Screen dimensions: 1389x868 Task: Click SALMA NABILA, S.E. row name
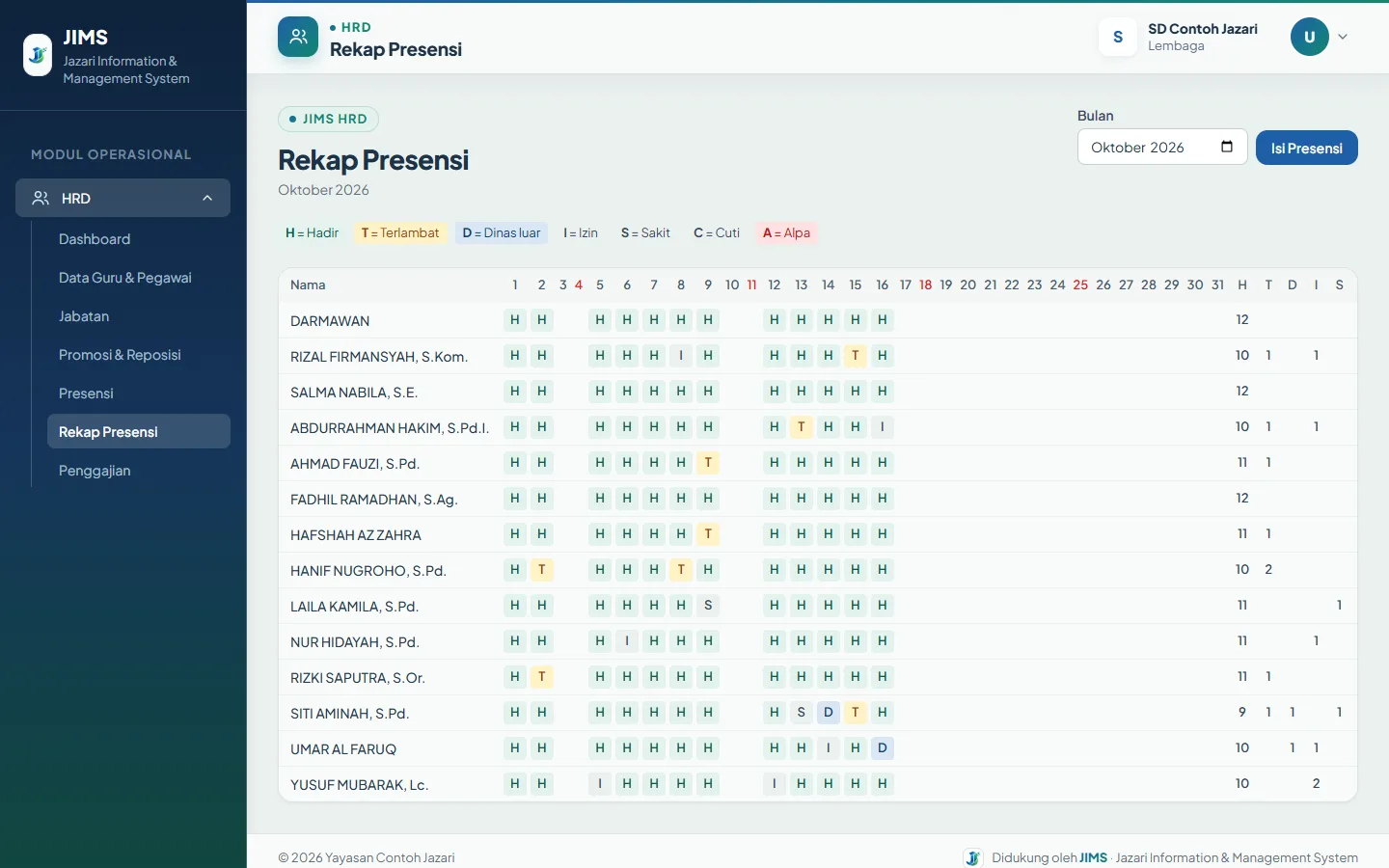pyautogui.click(x=354, y=392)
